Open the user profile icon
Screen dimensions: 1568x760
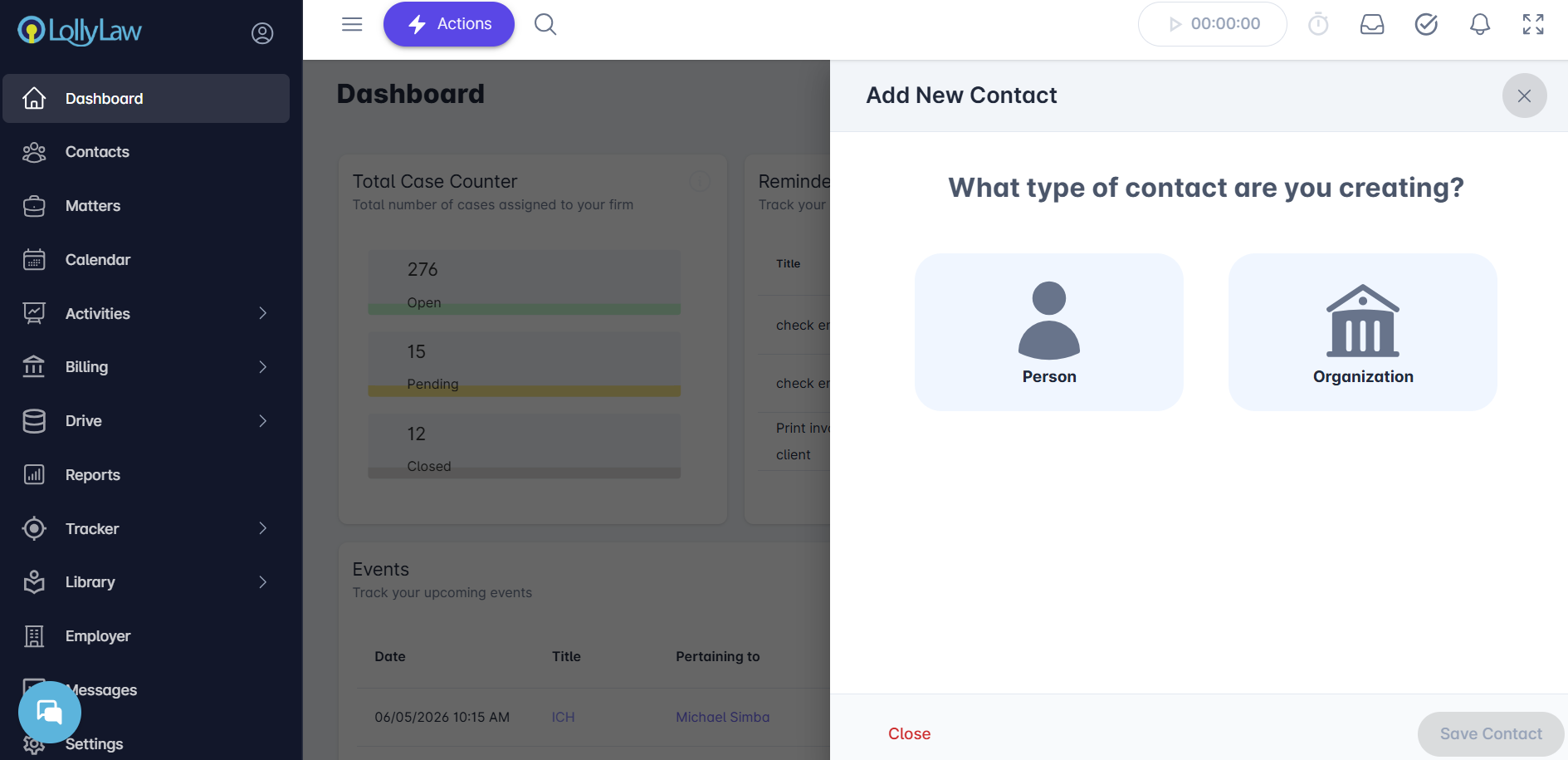(x=262, y=33)
